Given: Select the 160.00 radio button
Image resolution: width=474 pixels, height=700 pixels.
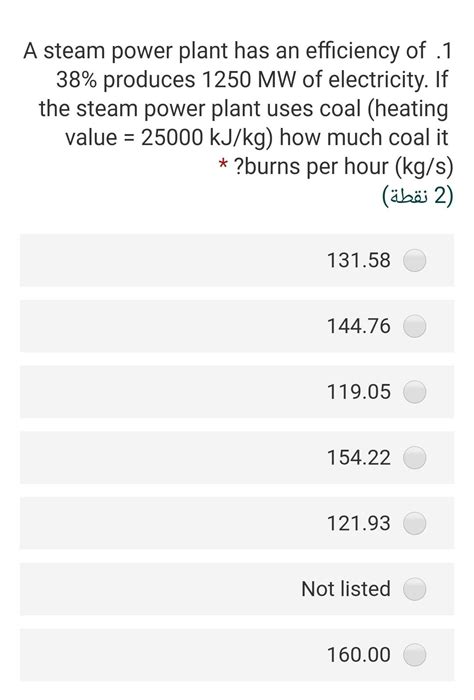Looking at the screenshot, I should (x=415, y=655).
